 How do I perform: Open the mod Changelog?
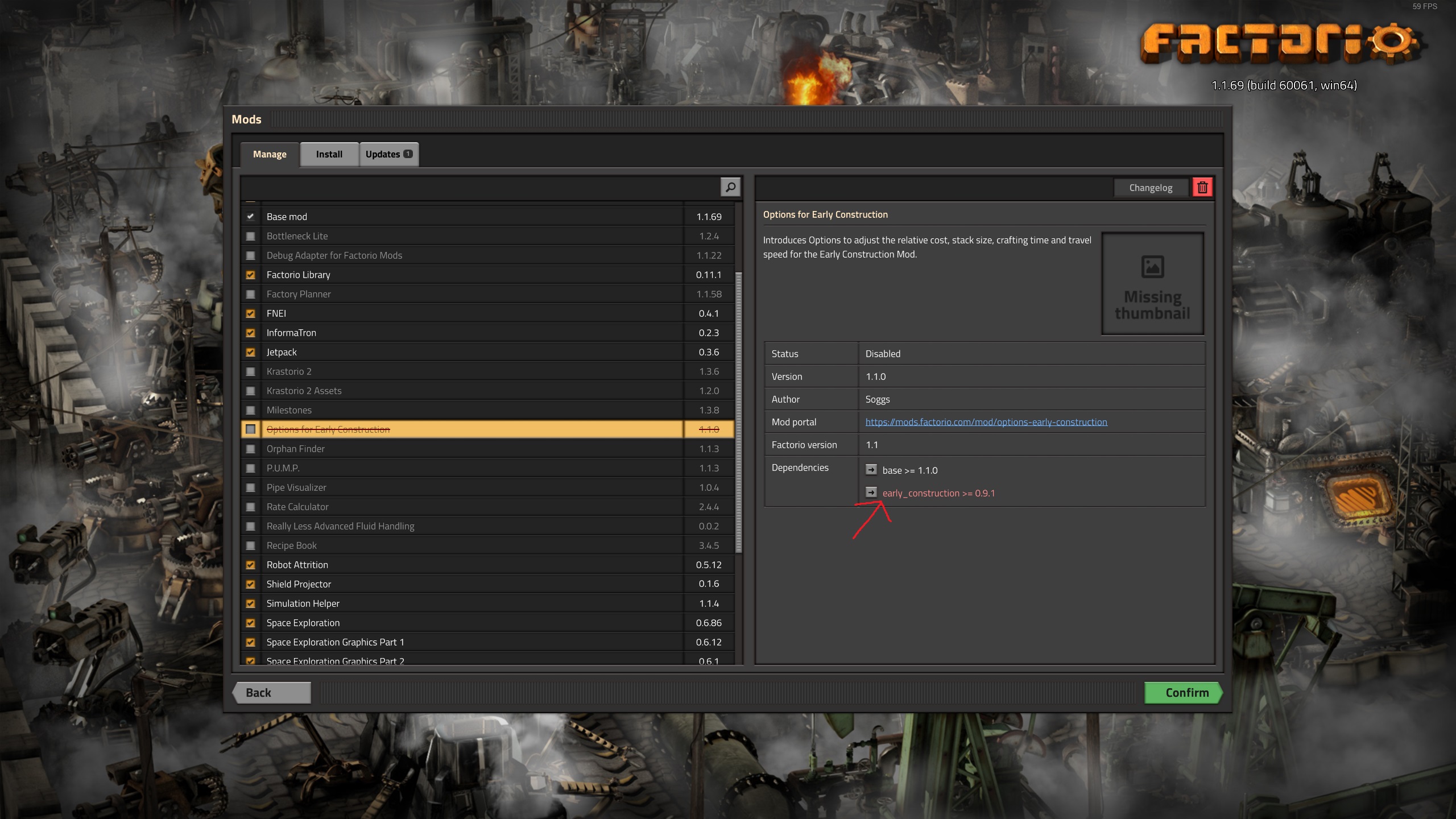point(1151,188)
